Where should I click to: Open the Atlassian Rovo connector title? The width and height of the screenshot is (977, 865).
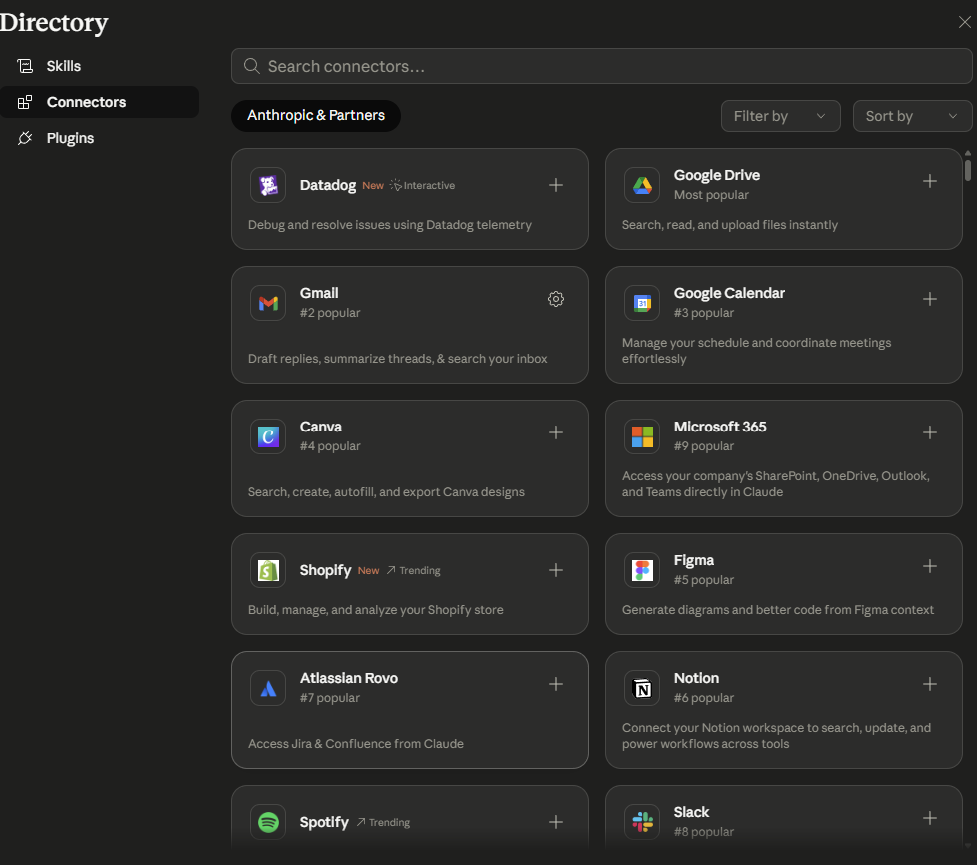pos(348,678)
